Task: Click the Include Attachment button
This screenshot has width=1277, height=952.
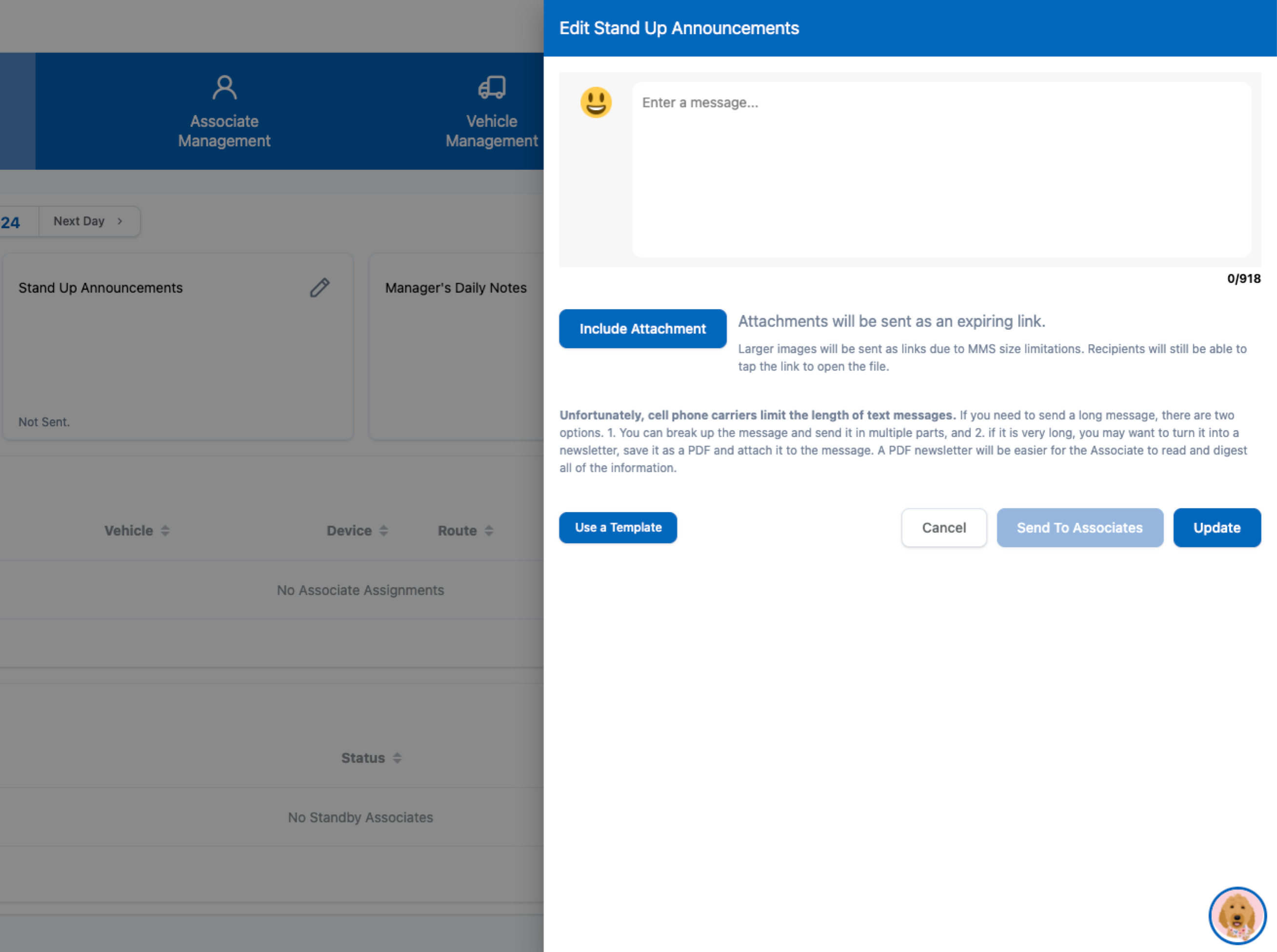Action: click(x=642, y=329)
